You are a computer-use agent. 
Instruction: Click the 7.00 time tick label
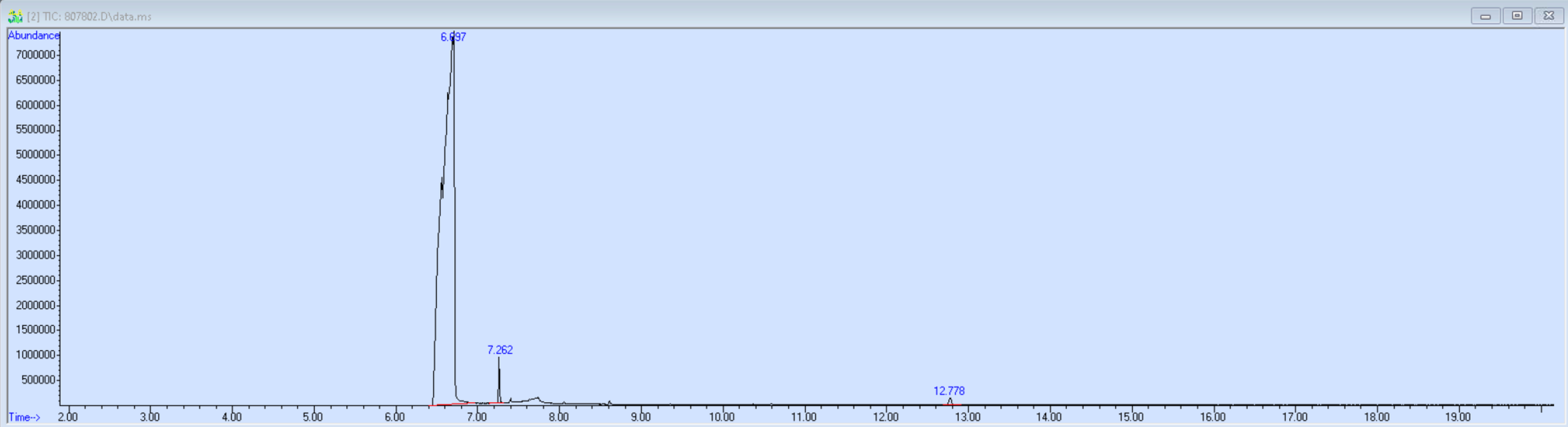click(x=477, y=417)
